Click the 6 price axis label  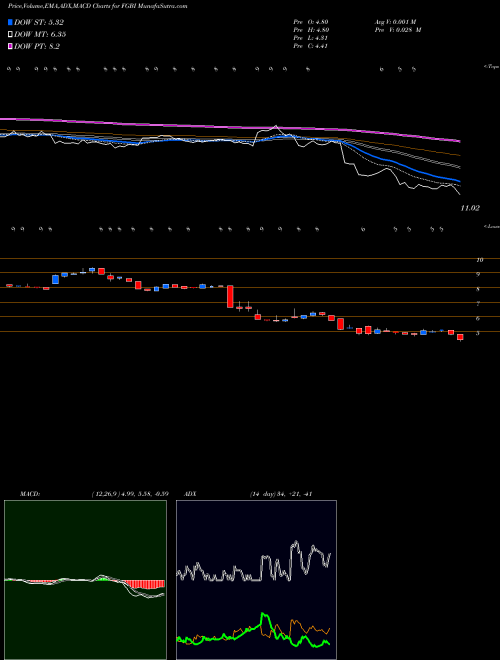click(x=478, y=318)
